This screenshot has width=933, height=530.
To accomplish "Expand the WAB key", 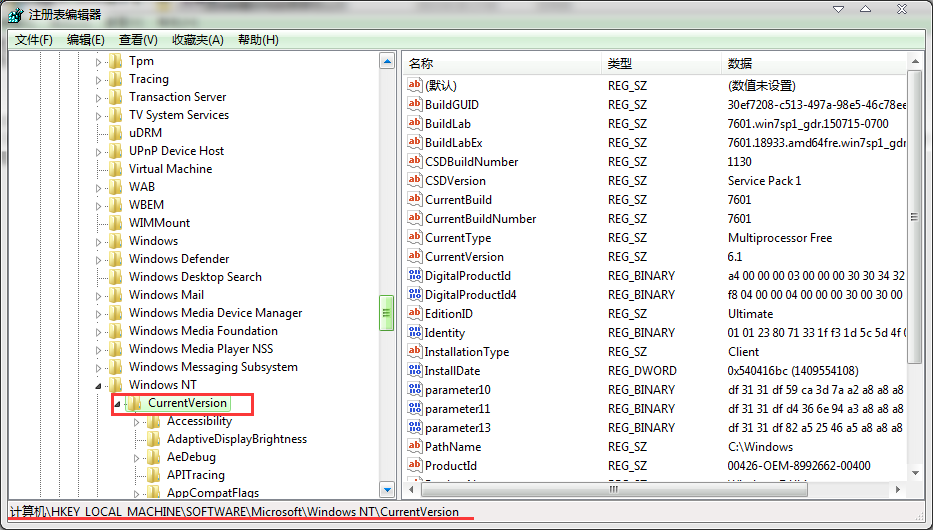I will coord(99,188).
